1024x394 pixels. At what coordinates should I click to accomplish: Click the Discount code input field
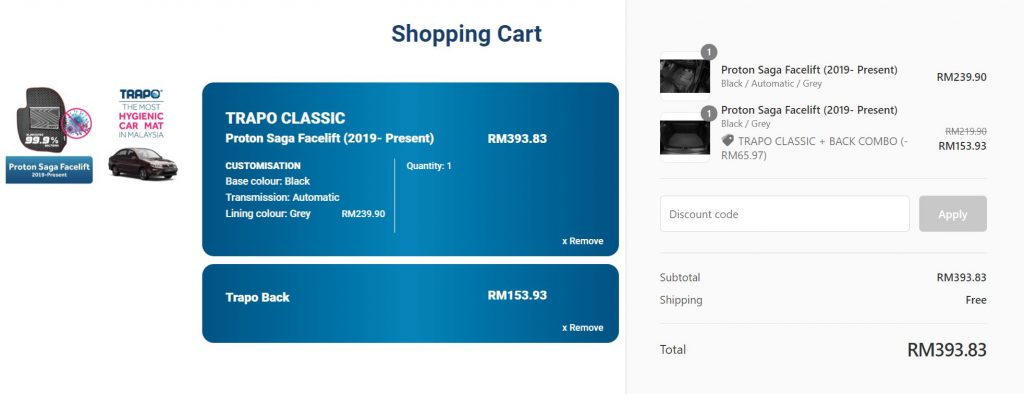click(784, 214)
